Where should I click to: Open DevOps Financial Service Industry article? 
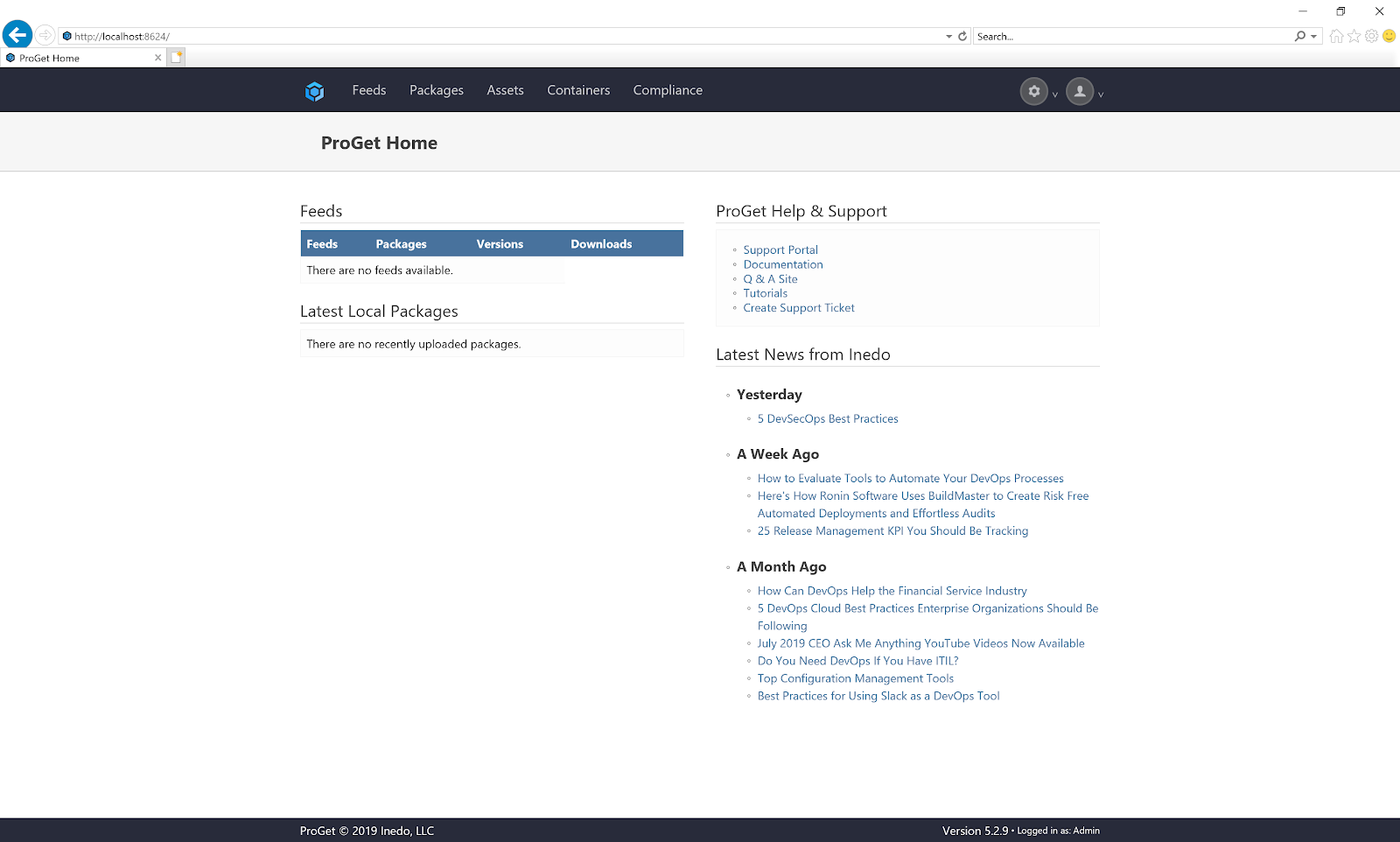coord(892,591)
